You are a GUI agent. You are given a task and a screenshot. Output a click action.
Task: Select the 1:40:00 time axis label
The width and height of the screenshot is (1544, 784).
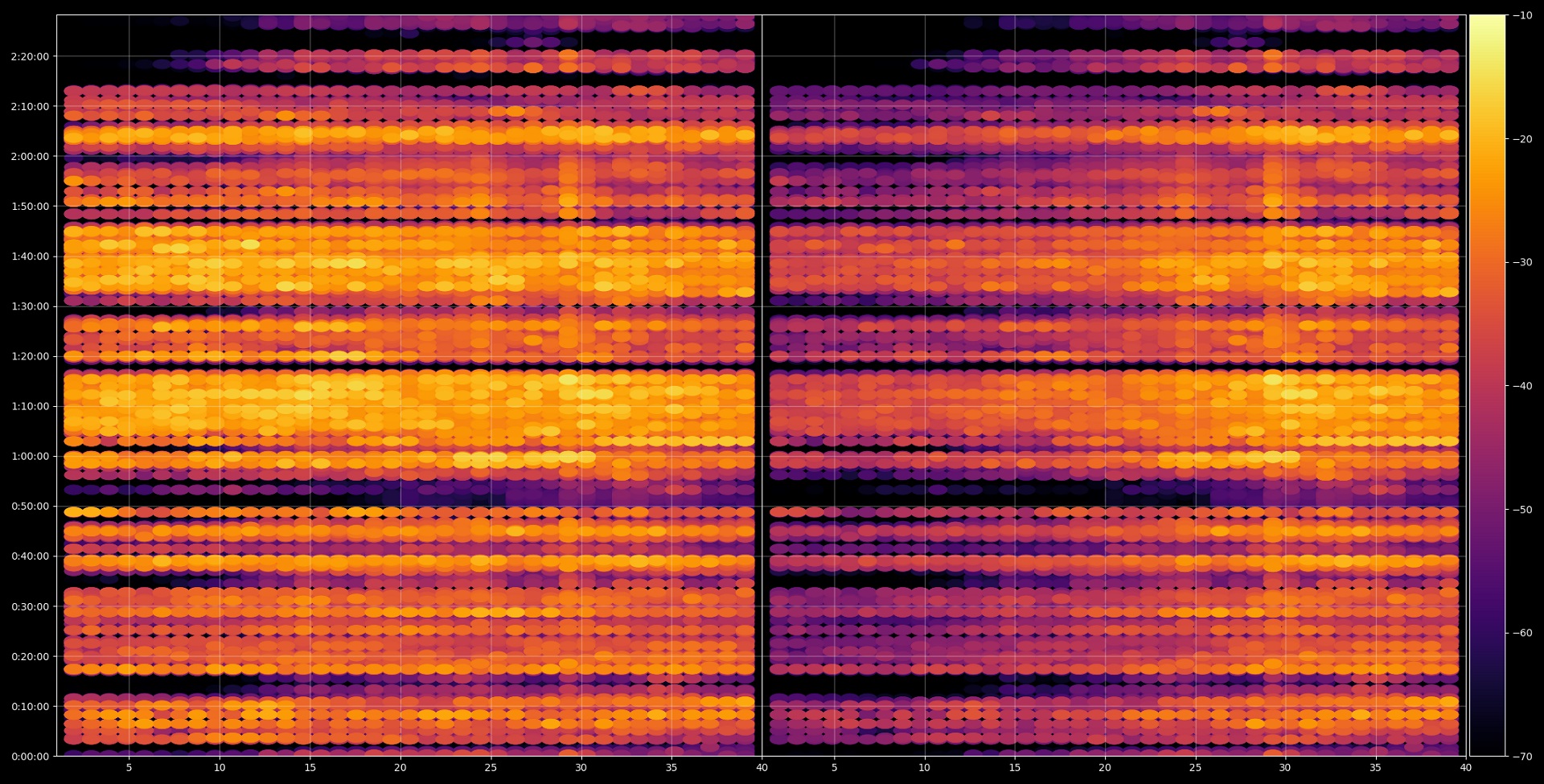pyautogui.click(x=30, y=257)
